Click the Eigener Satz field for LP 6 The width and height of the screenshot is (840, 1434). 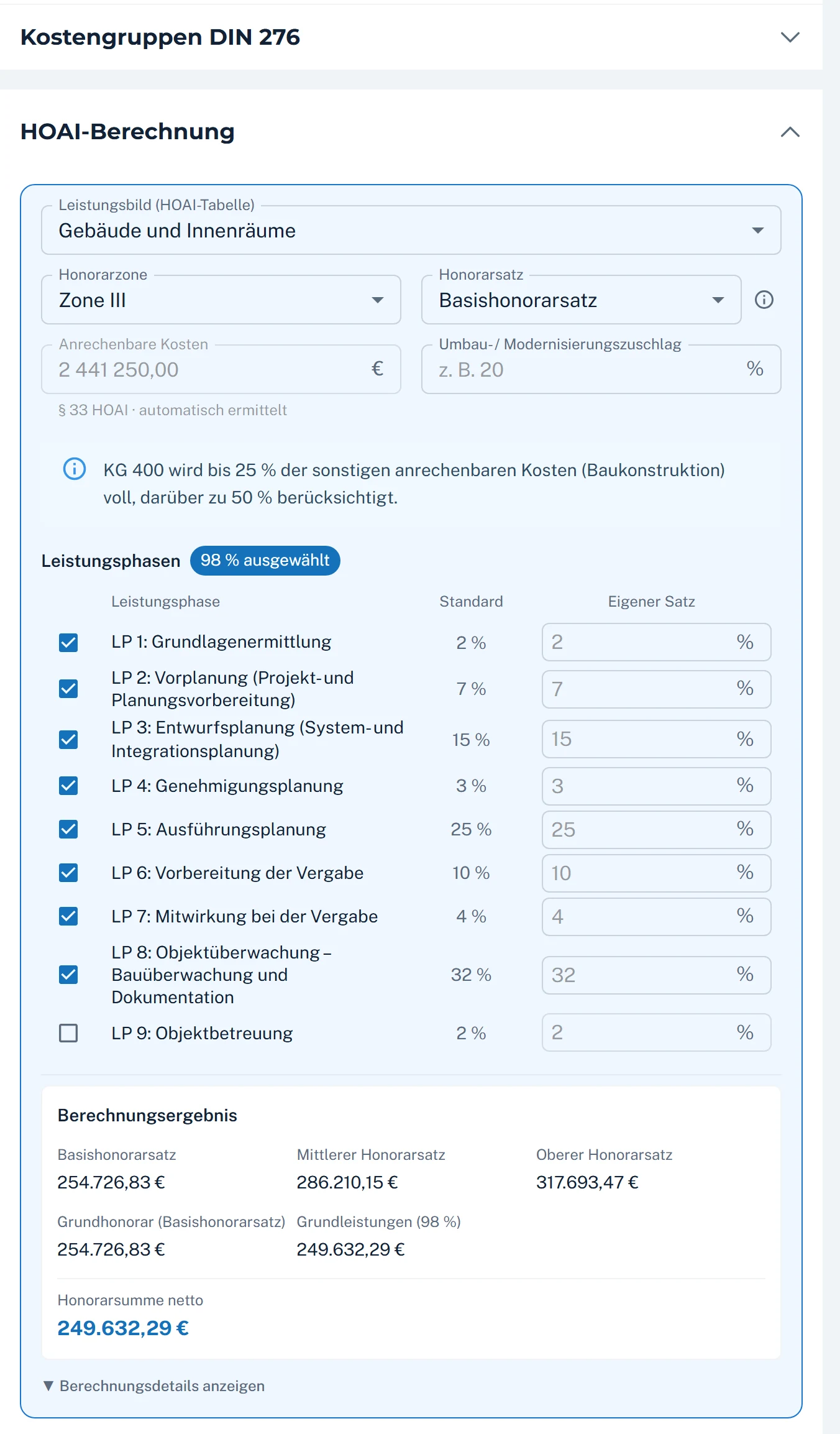tap(656, 873)
